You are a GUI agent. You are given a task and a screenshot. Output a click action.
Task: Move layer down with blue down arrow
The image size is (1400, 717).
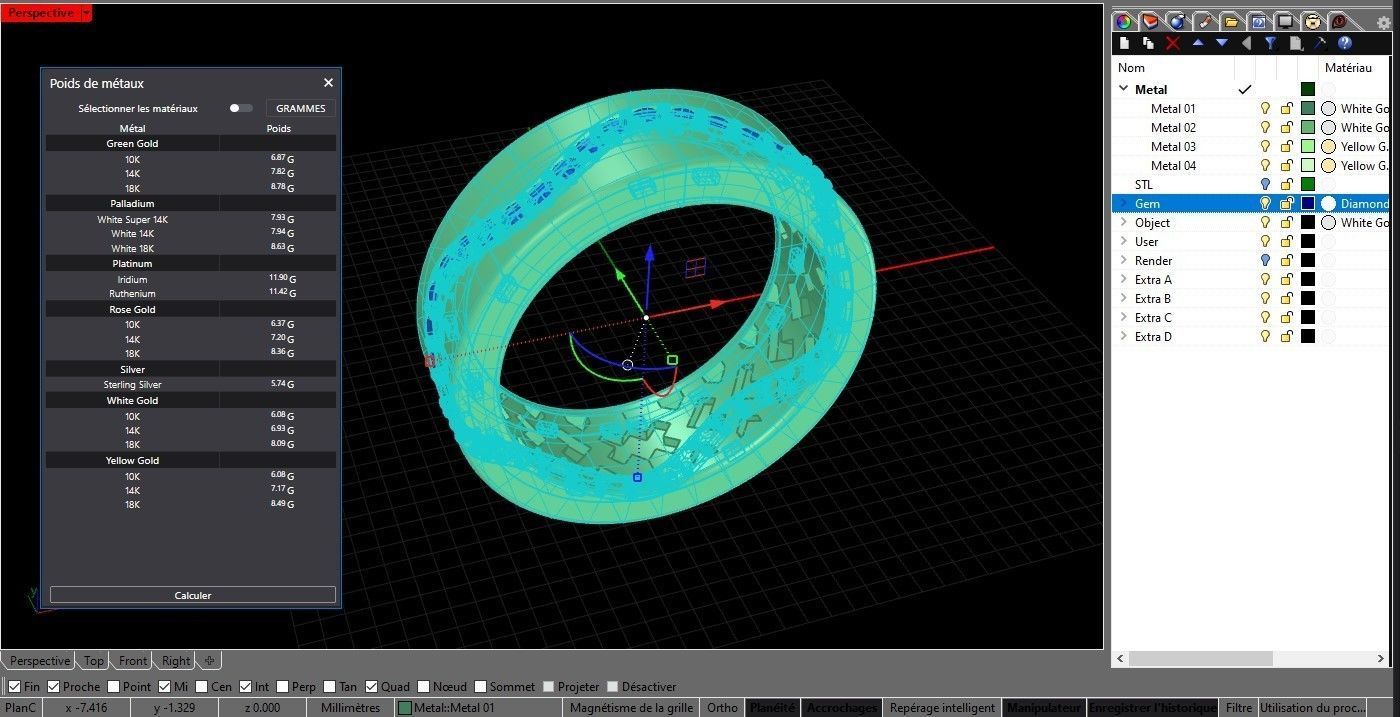coord(1222,43)
